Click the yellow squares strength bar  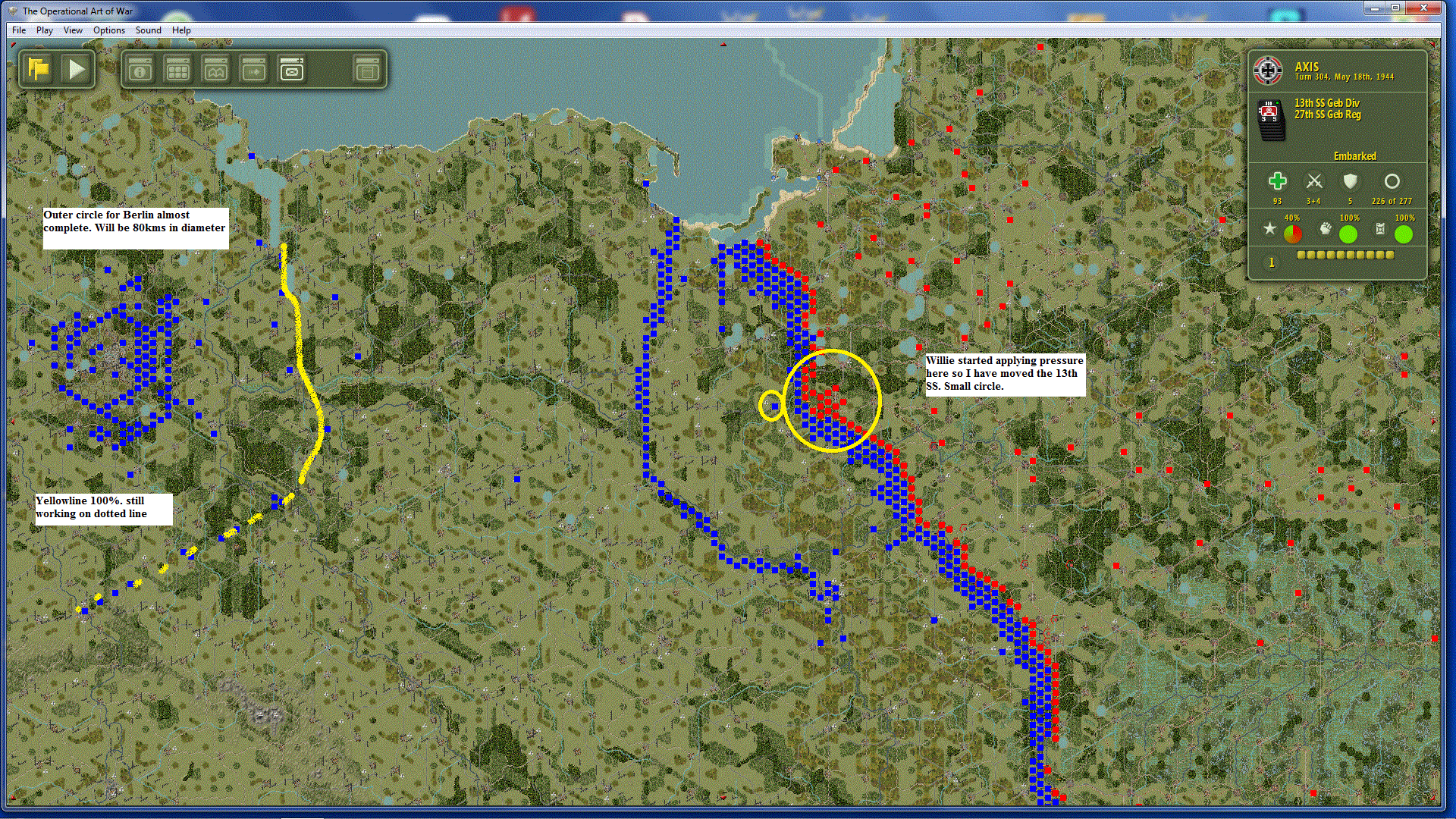(1346, 256)
